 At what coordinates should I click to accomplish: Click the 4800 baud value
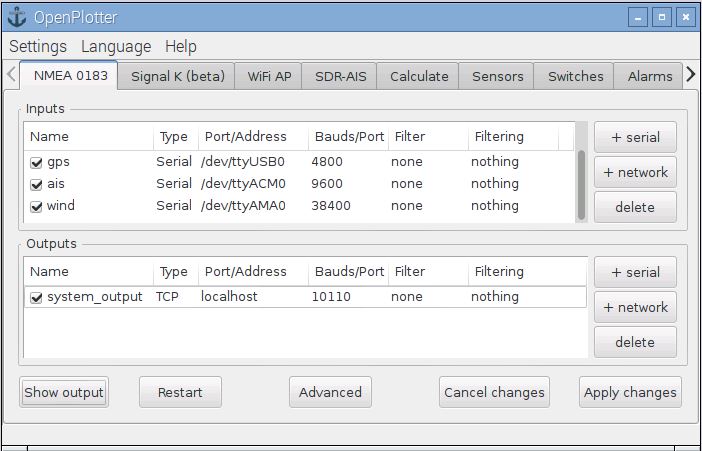tap(327, 162)
